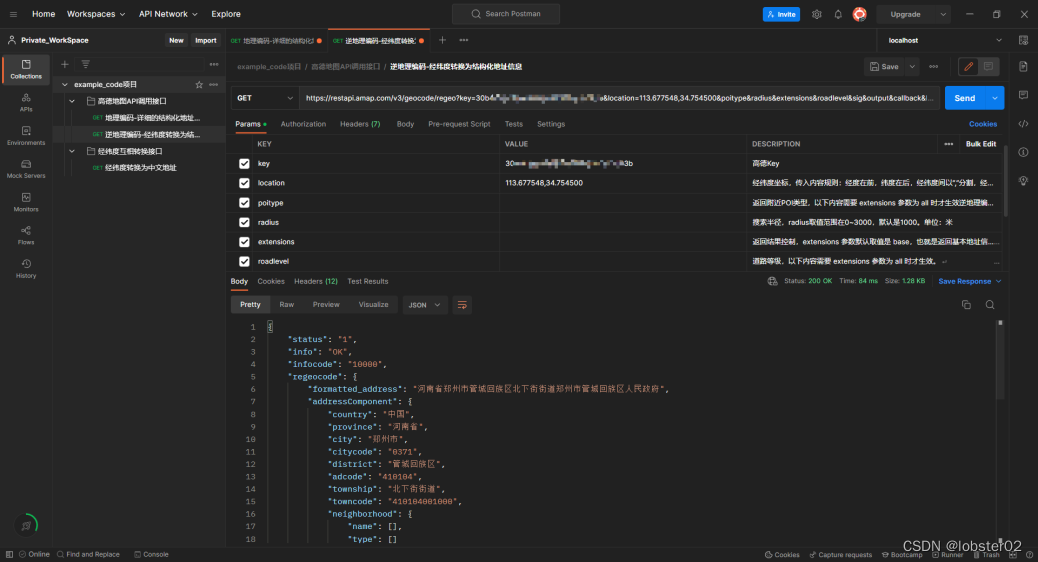
Task: Open the info icon in right sidebar
Action: (1023, 152)
